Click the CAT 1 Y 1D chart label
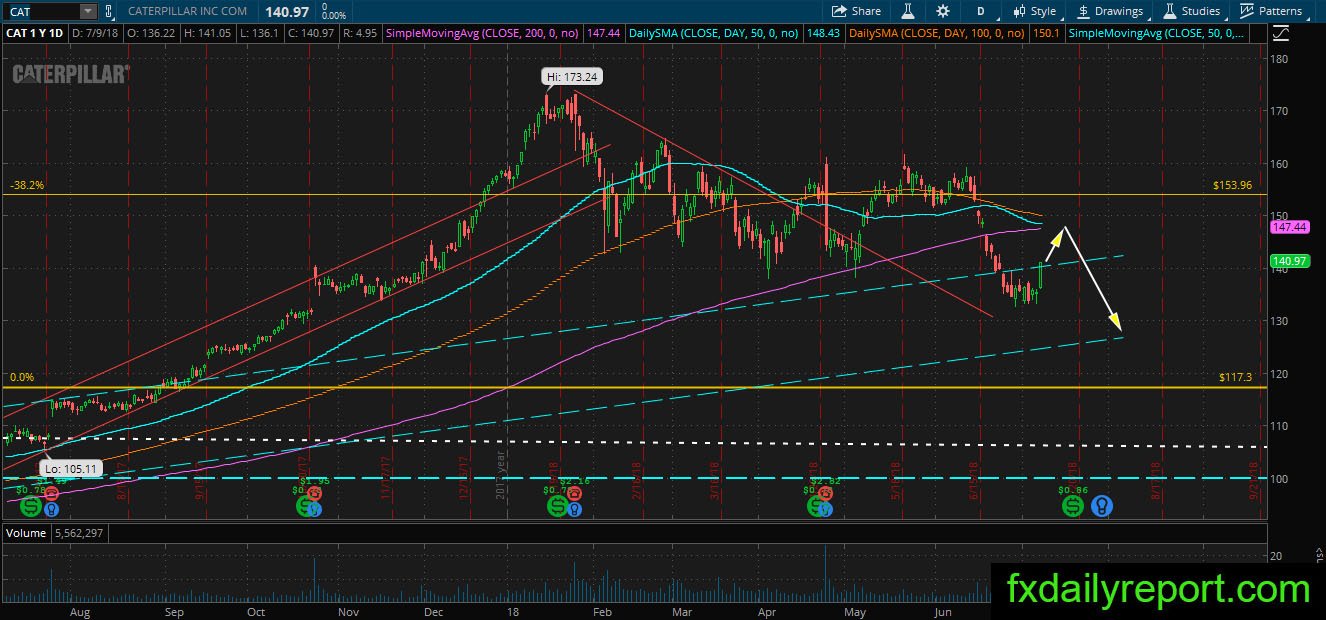The height and width of the screenshot is (620, 1326). tap(33, 33)
